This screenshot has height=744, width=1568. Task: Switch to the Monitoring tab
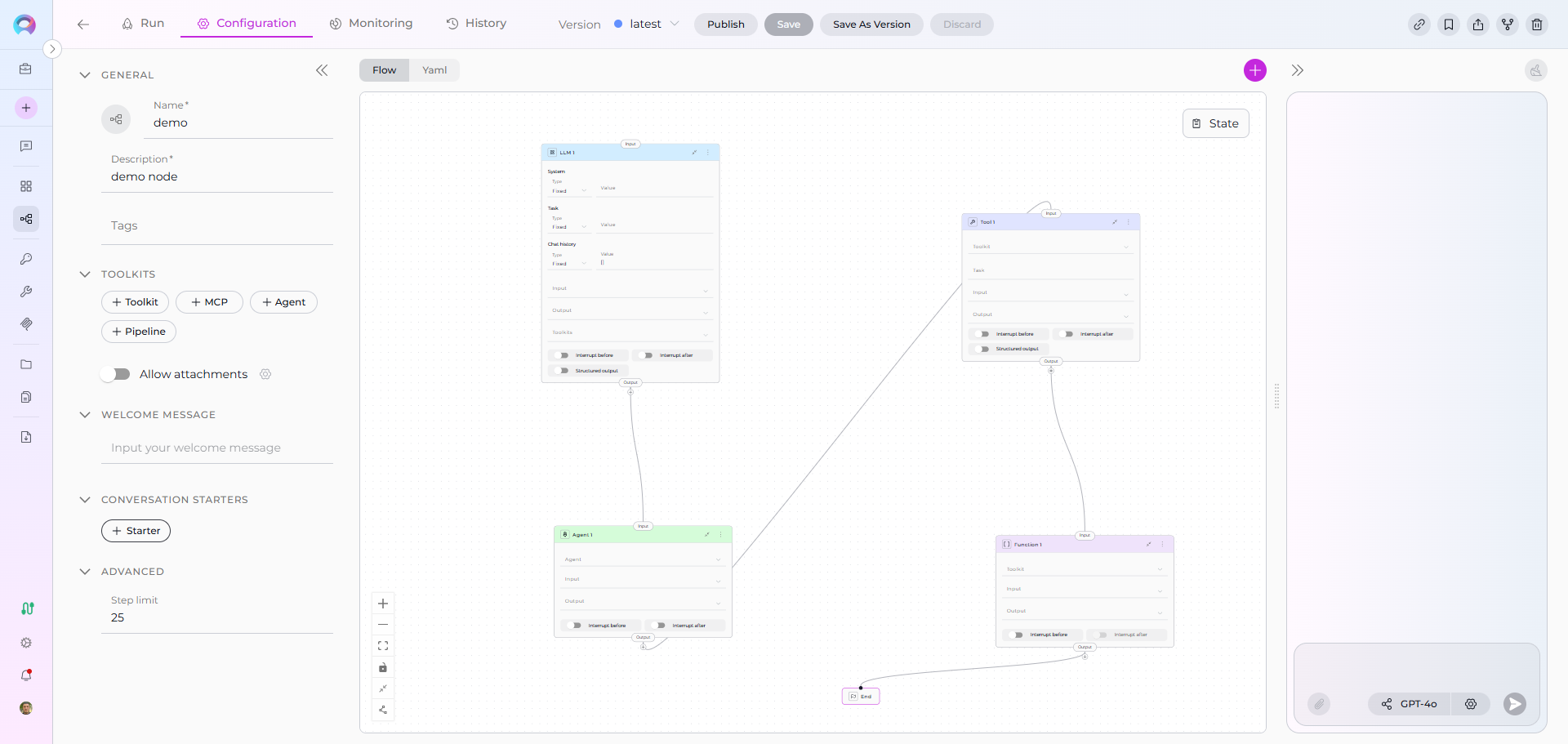pos(371,24)
